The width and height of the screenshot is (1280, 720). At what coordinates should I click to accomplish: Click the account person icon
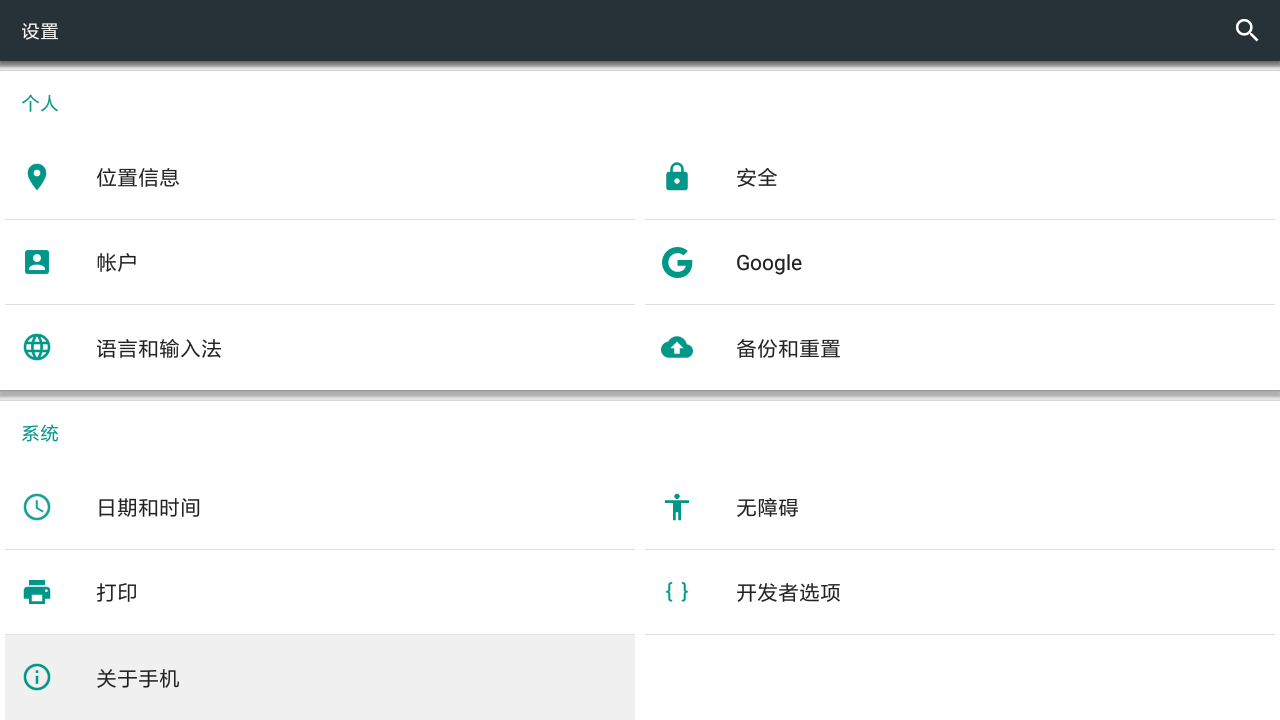(x=37, y=262)
